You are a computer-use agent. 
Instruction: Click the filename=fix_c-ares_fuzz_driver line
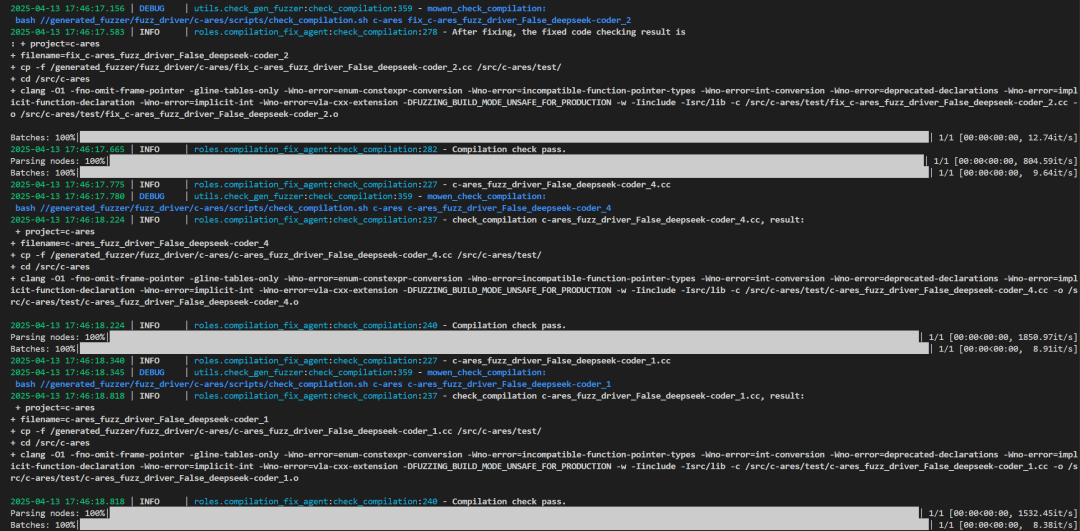pos(149,56)
